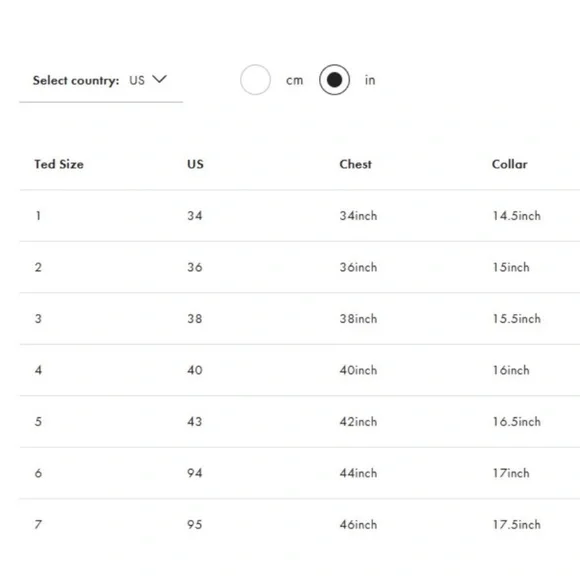Click the US size 94 cell
580x580 pixels.
pos(195,473)
